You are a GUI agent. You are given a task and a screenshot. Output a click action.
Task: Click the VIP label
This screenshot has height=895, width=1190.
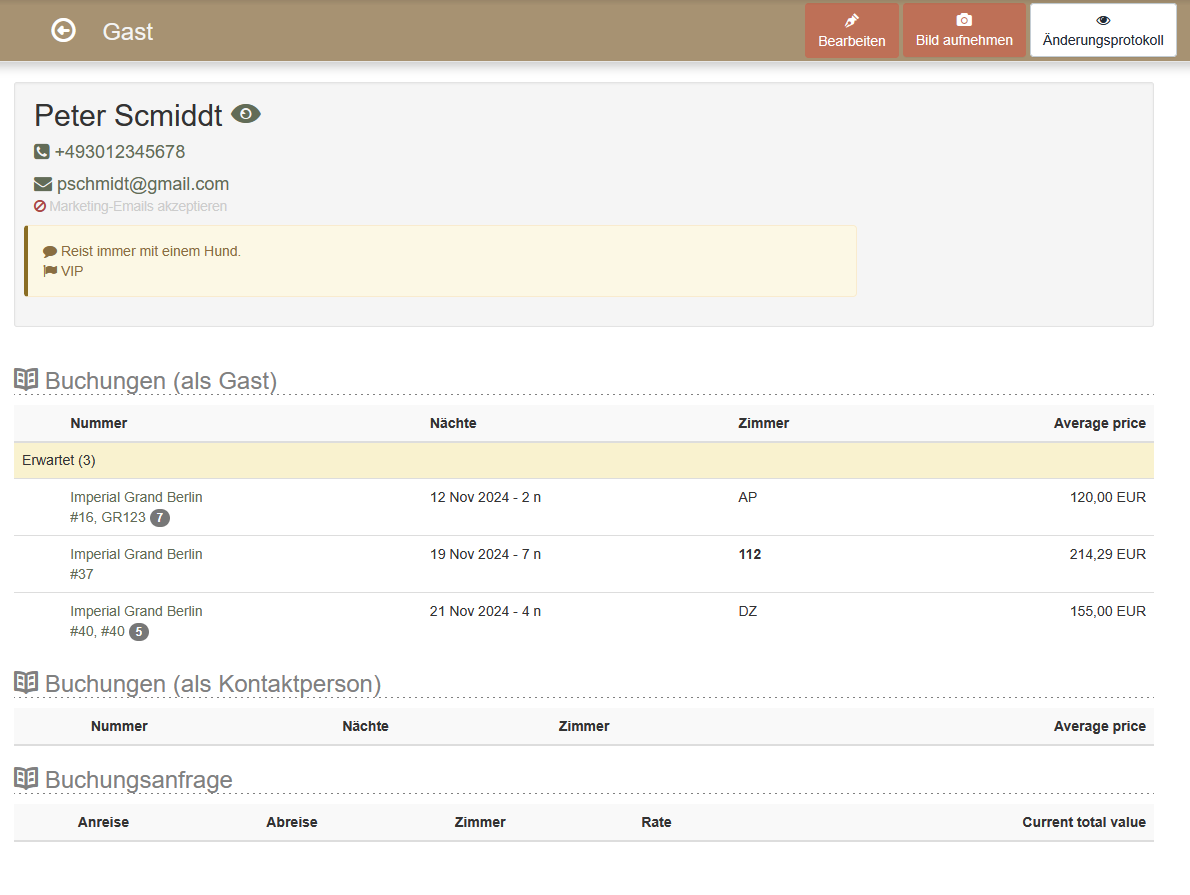72,271
